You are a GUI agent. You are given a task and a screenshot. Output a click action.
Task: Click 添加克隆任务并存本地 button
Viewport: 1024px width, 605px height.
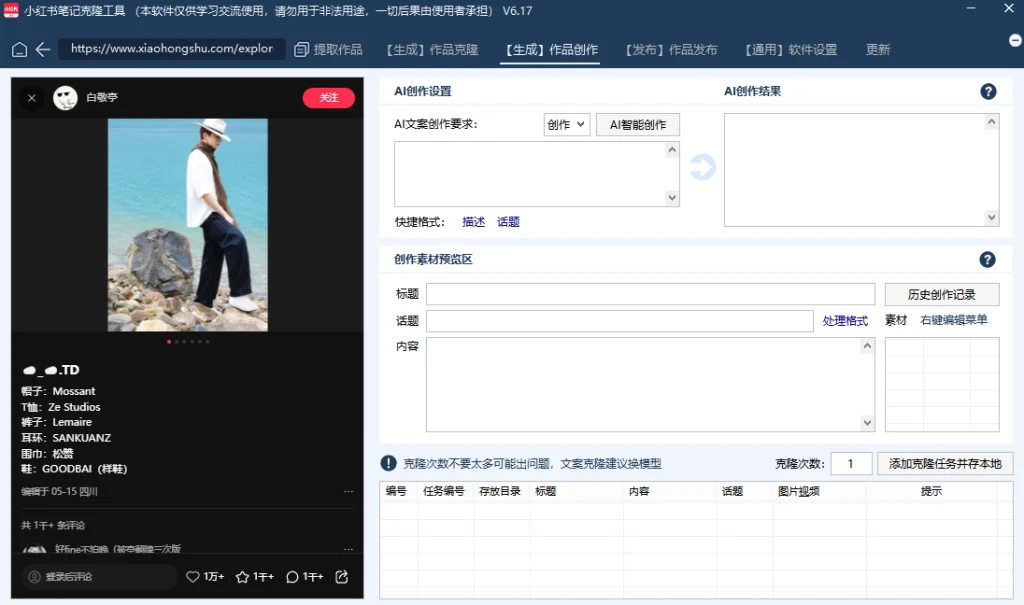[x=945, y=464]
